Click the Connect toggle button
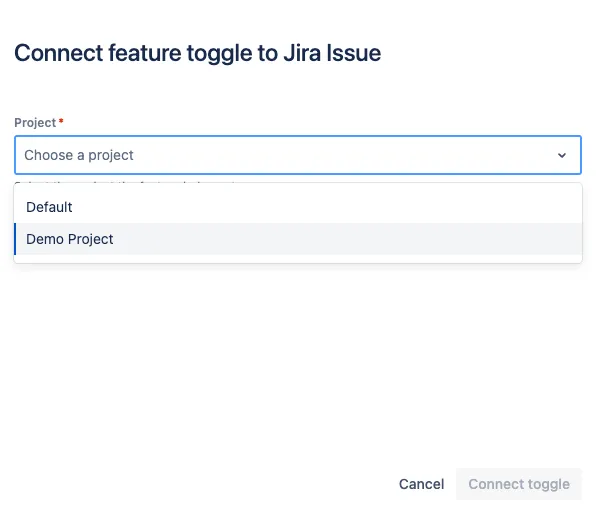The width and height of the screenshot is (596, 512). [519, 484]
